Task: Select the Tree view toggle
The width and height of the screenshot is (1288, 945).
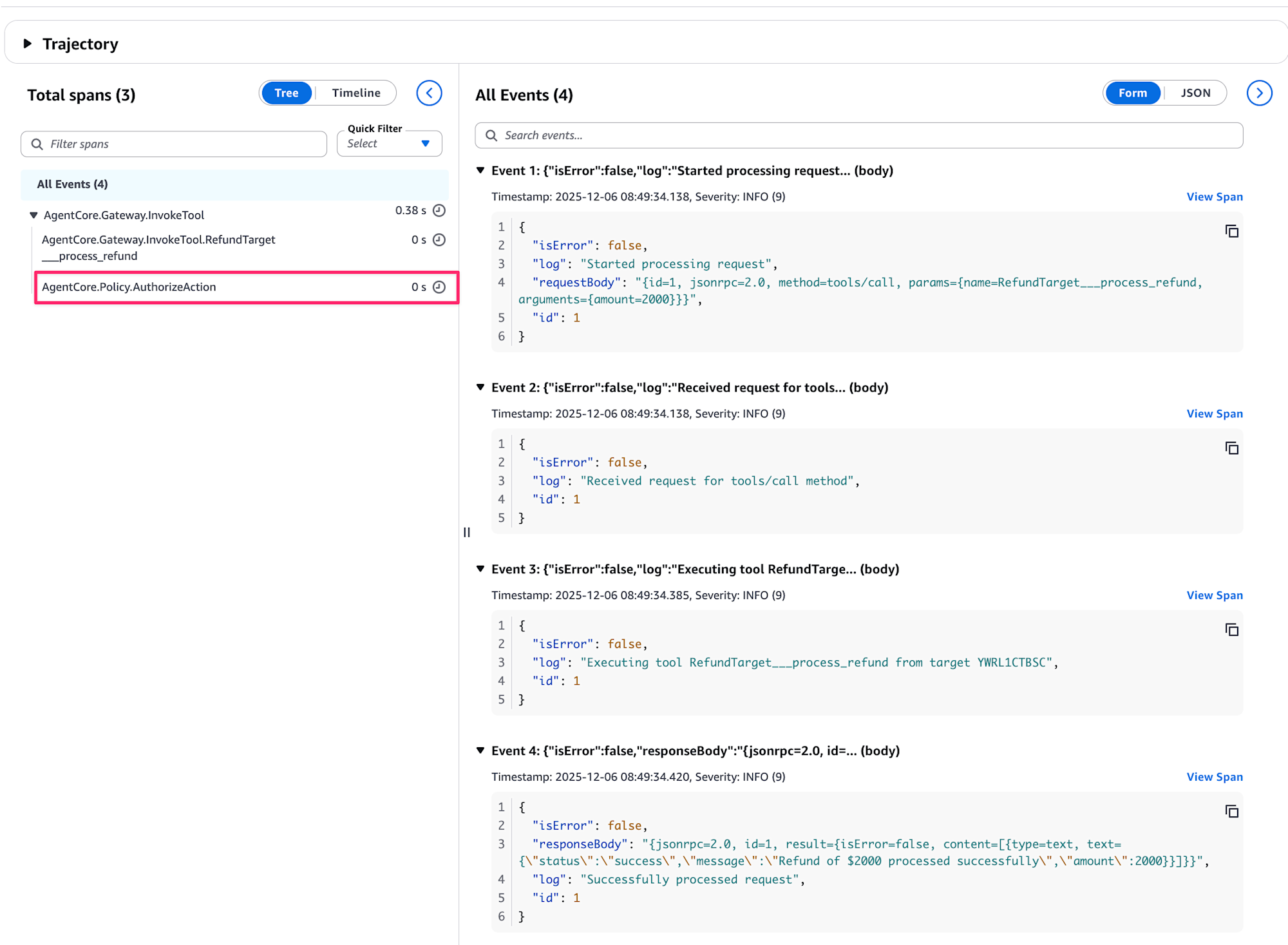Action: [x=287, y=93]
